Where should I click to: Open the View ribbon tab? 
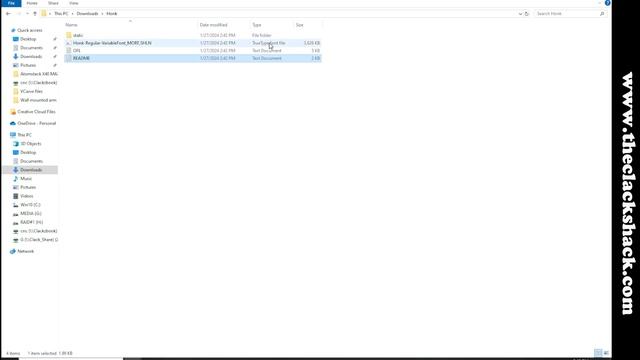pyautogui.click(x=73, y=3)
